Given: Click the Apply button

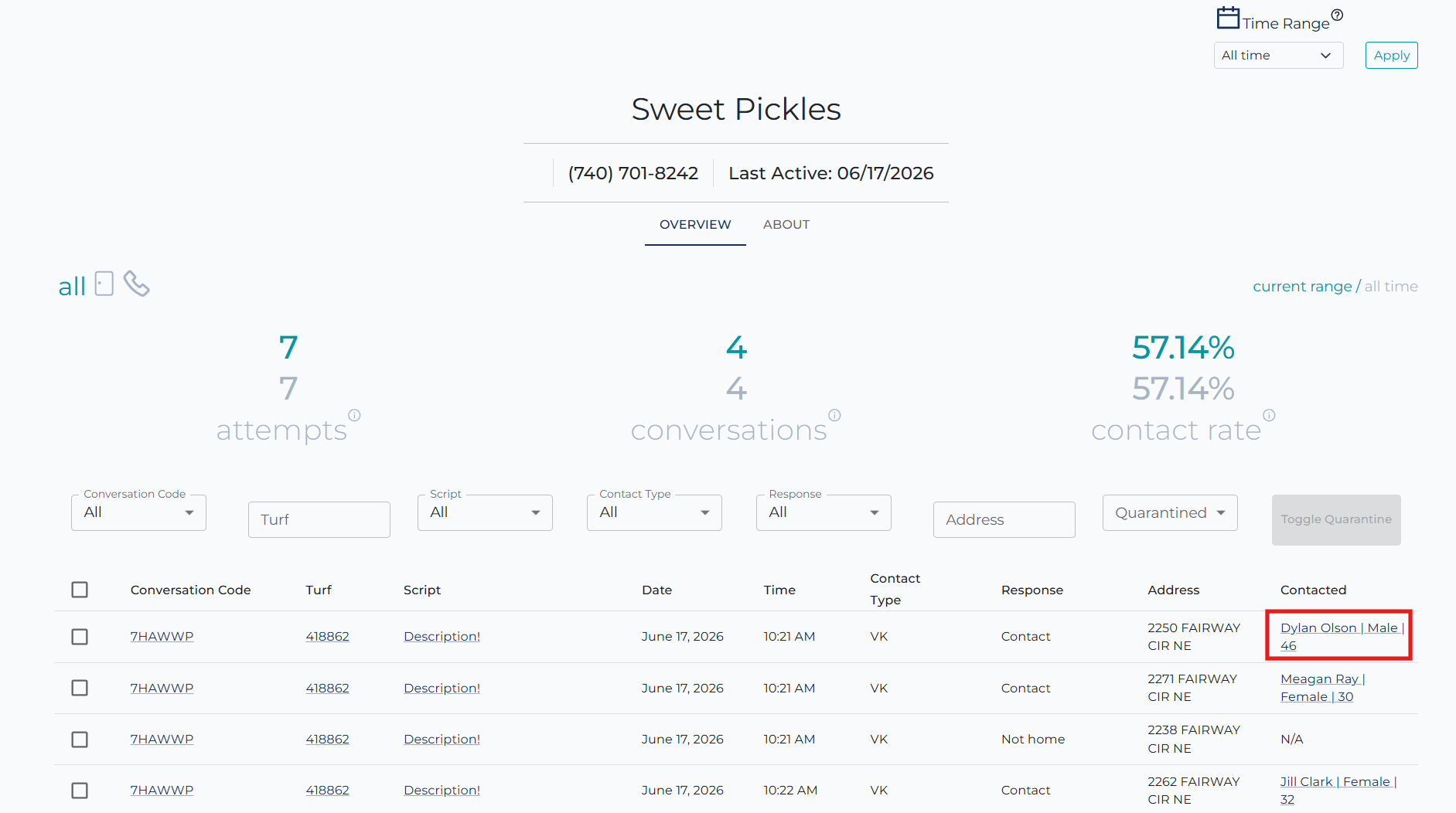Looking at the screenshot, I should (1391, 56).
